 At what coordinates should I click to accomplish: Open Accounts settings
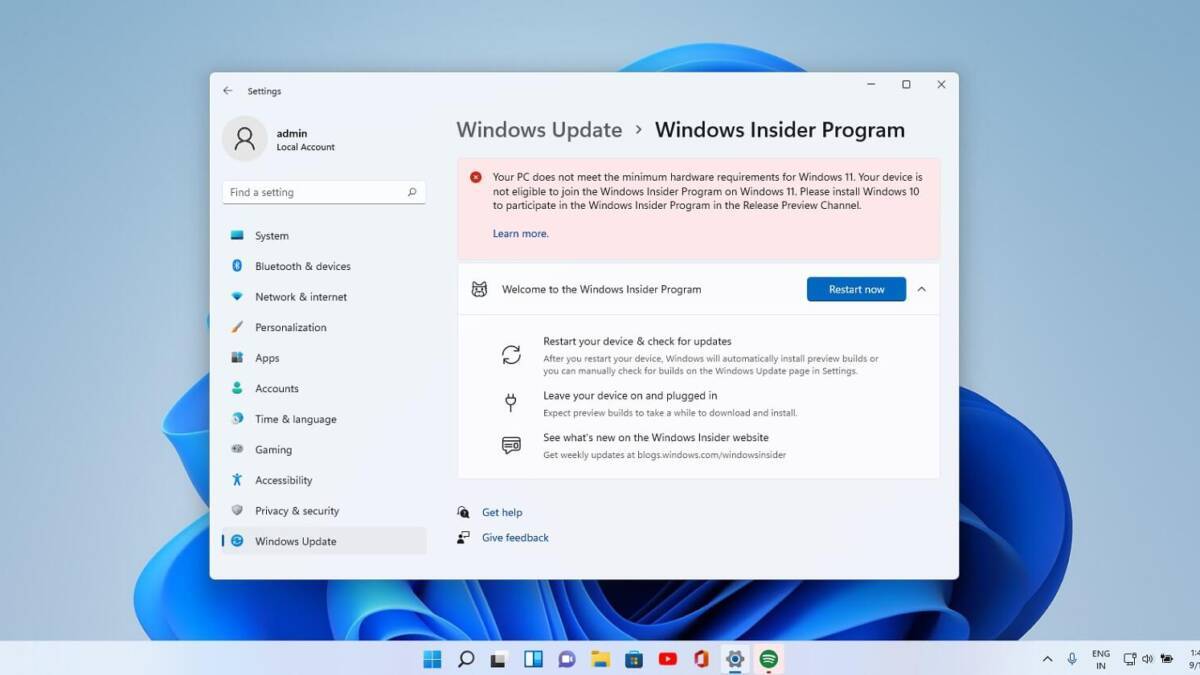[324, 388]
